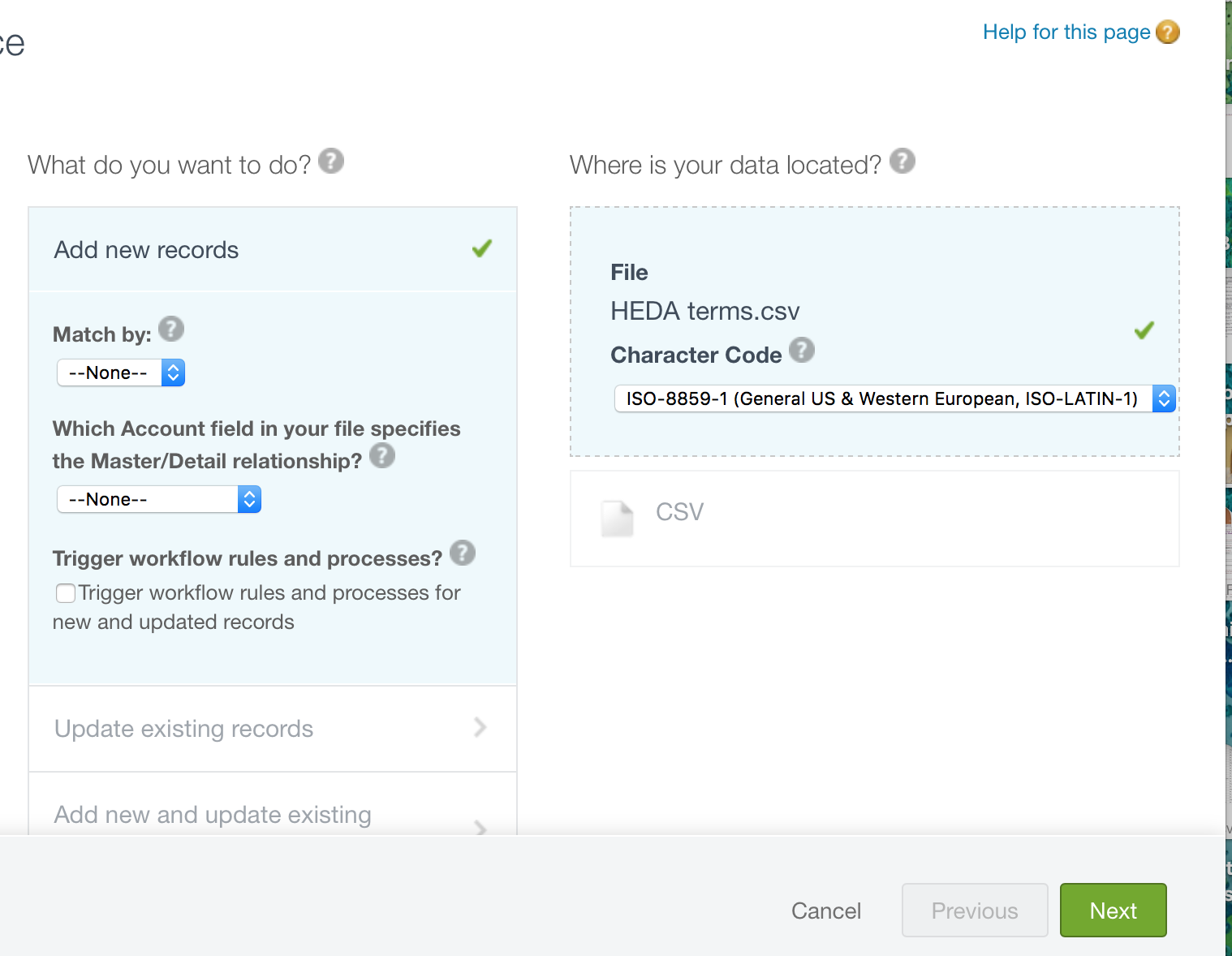Image resolution: width=1232 pixels, height=956 pixels.
Task: Select 'Add new records' option
Action: click(x=273, y=250)
